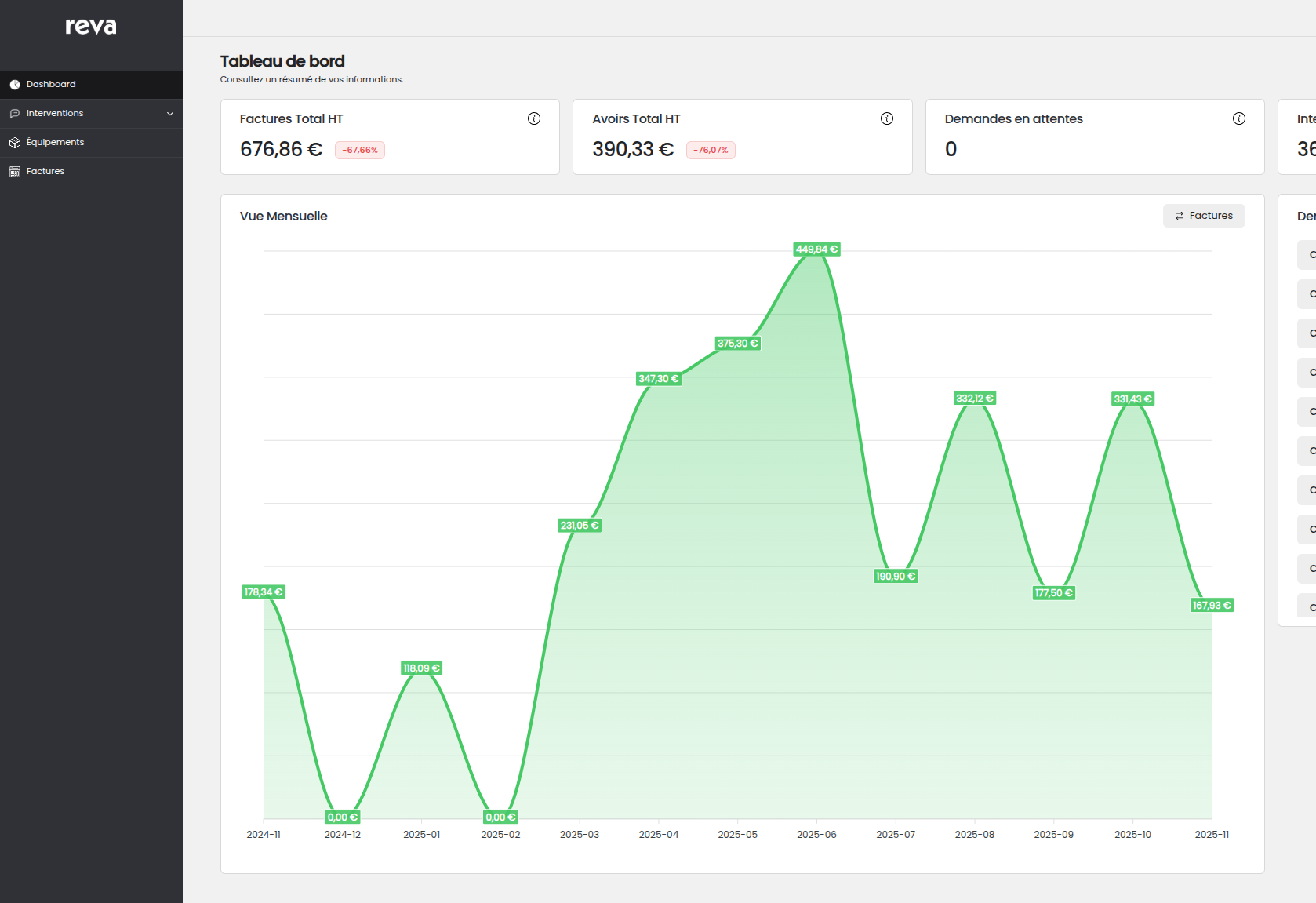Expand the Interventions menu chevron

tap(170, 114)
